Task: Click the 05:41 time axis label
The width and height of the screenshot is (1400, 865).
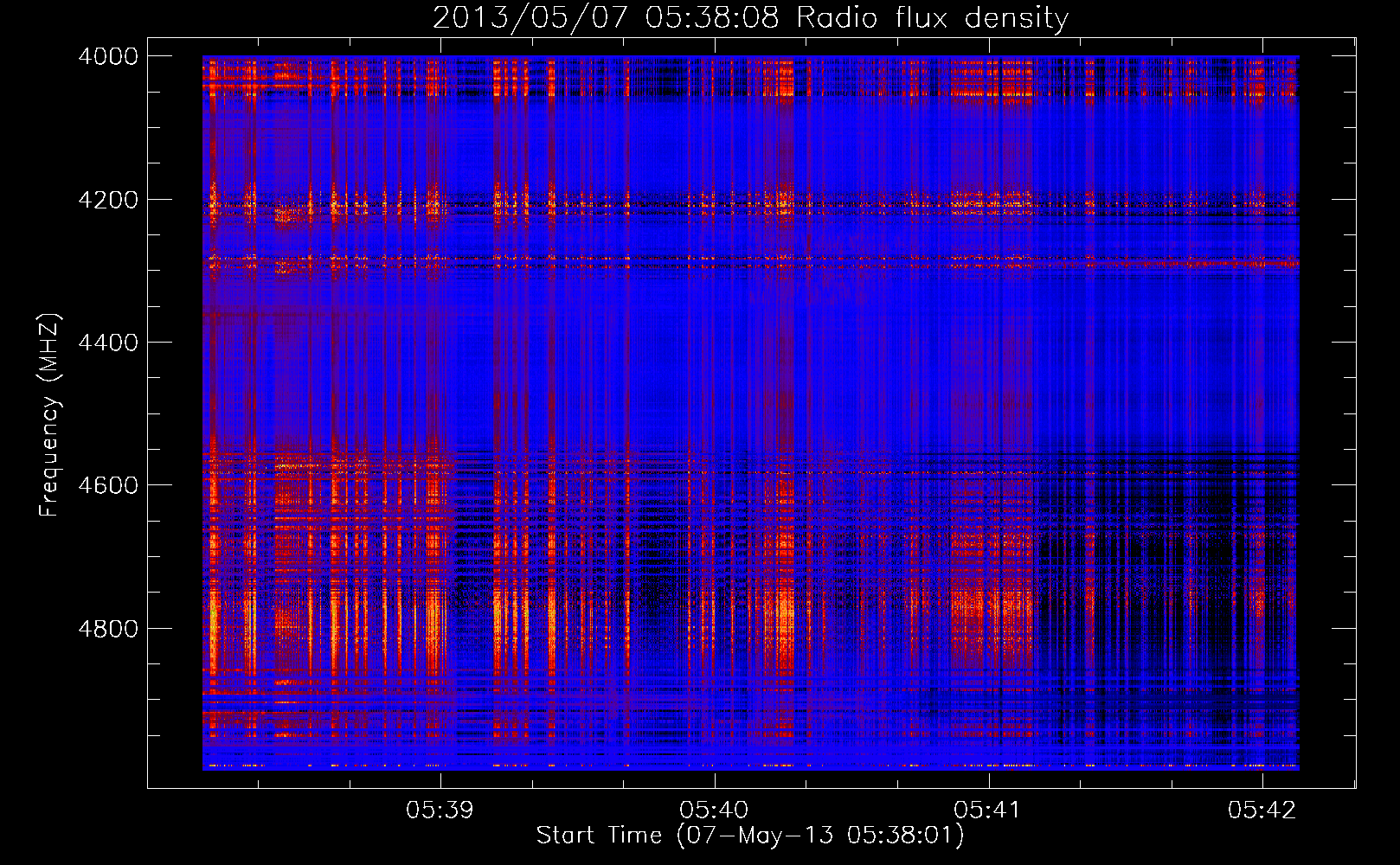Action: (x=988, y=810)
